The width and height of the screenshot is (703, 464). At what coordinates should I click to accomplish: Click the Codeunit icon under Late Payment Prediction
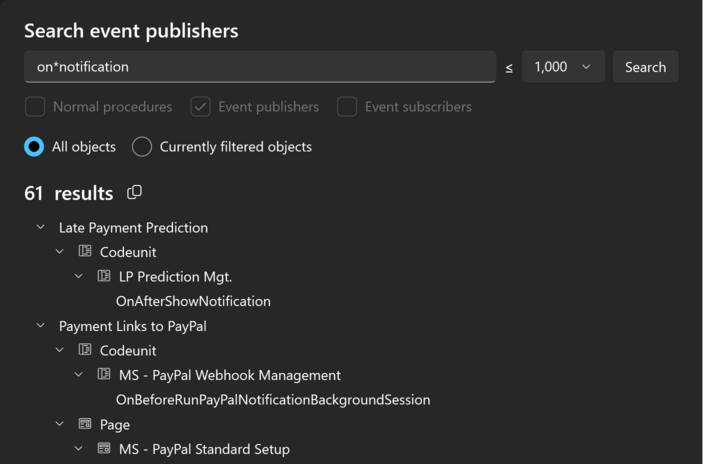[85, 251]
